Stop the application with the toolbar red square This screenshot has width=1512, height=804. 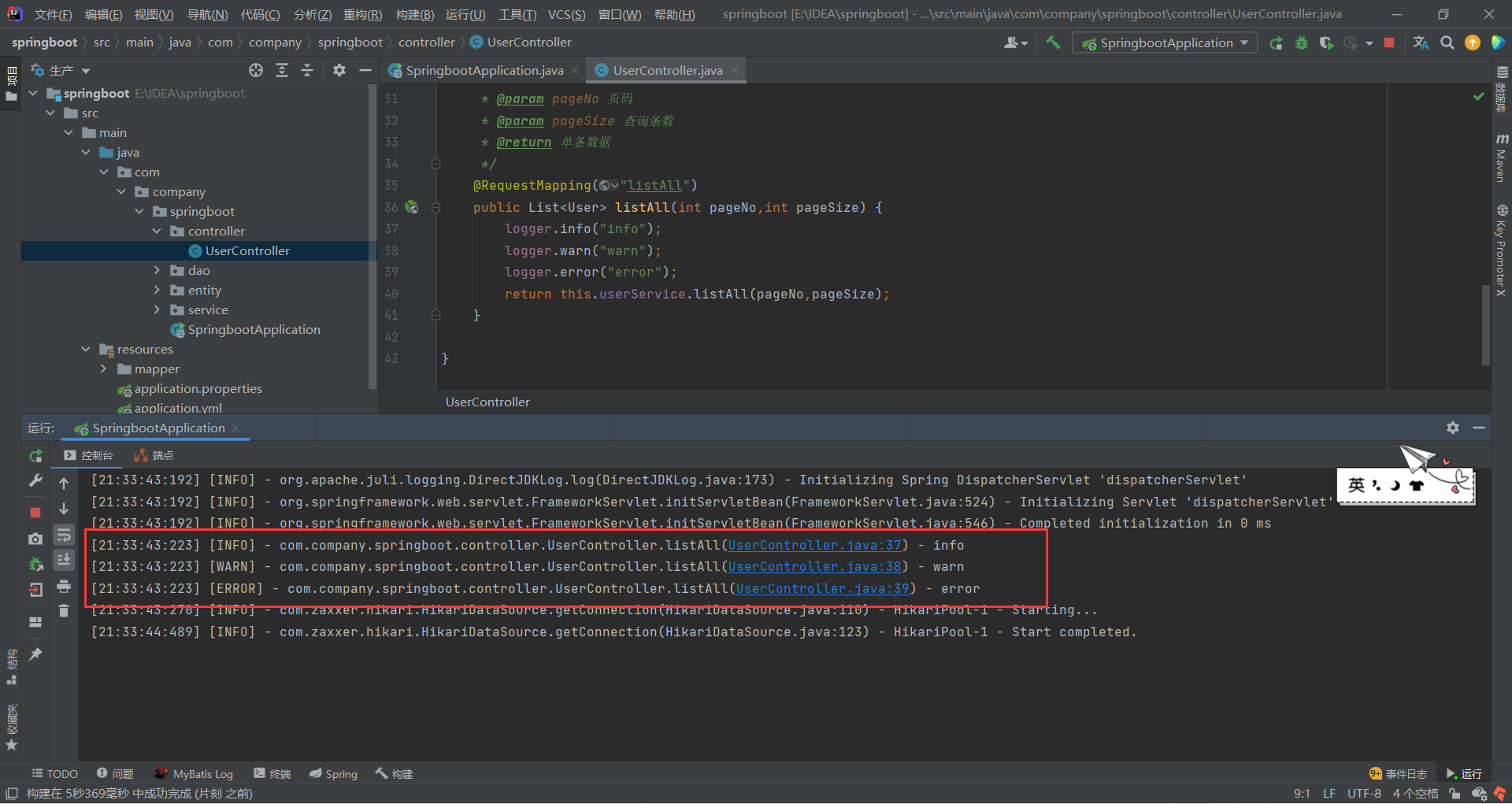1389,43
